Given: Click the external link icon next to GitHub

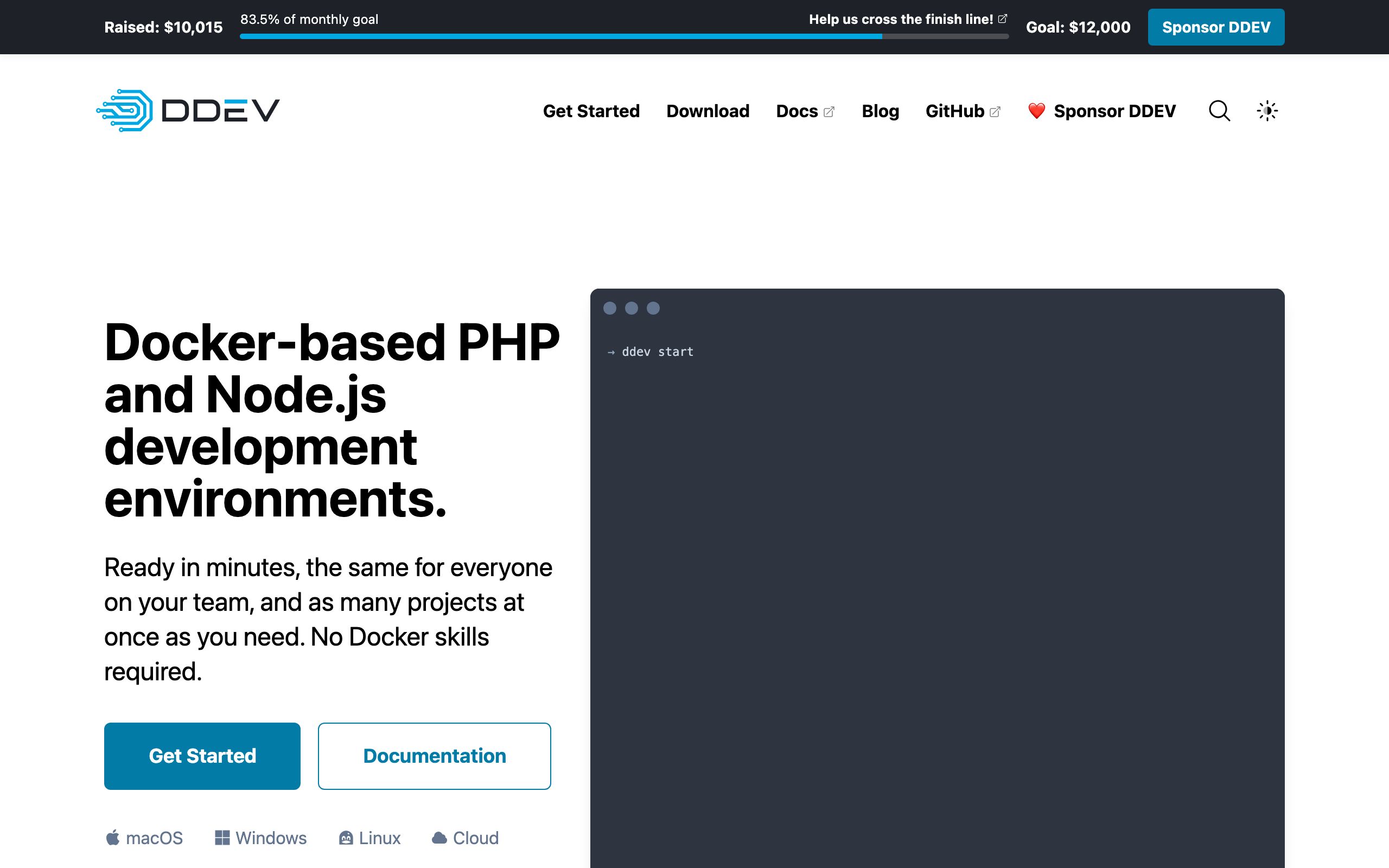Looking at the screenshot, I should click(995, 112).
